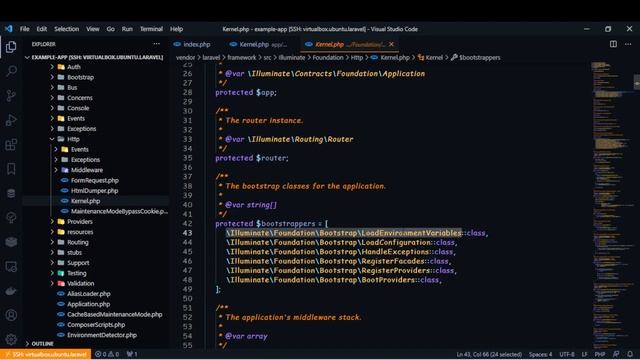Open the Search view in activity bar
This screenshot has width=640, height=360.
[11, 71]
